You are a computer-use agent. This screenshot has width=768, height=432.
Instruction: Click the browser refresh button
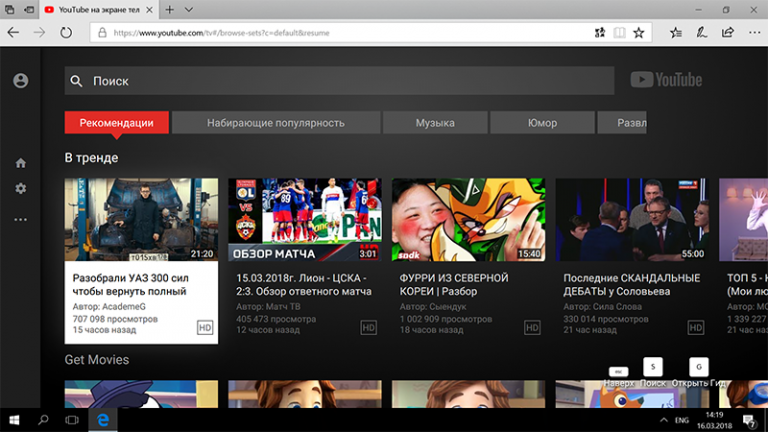[66, 32]
